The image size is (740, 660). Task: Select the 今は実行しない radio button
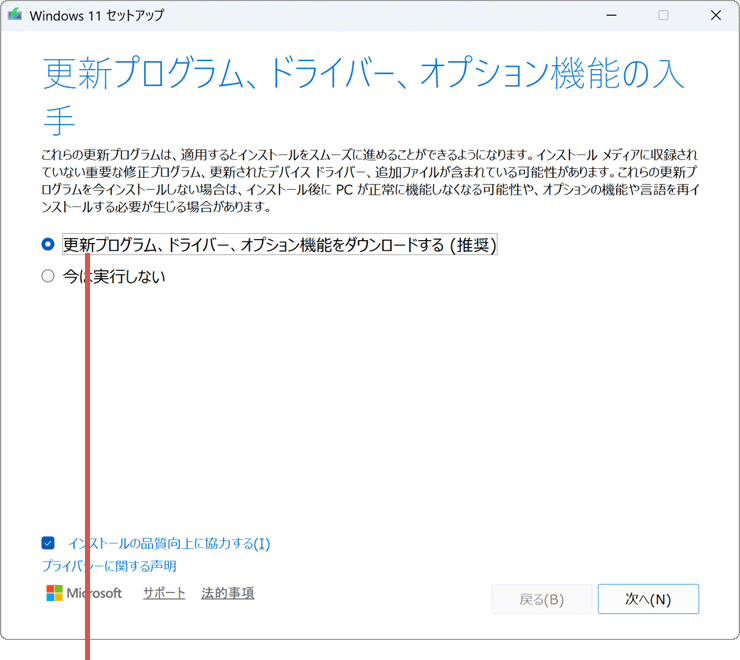(48, 276)
